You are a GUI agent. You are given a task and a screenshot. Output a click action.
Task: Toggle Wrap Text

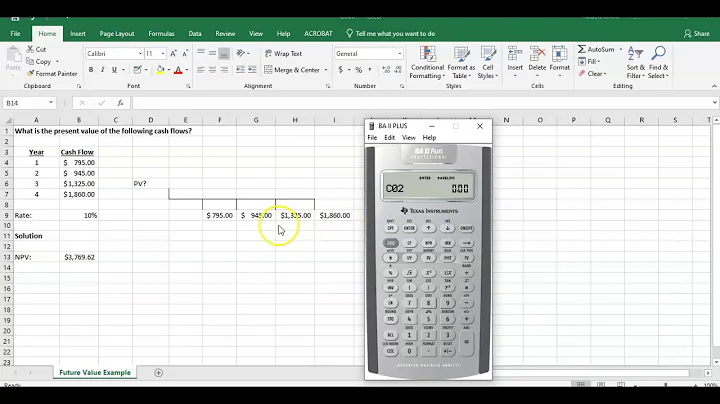(283, 54)
